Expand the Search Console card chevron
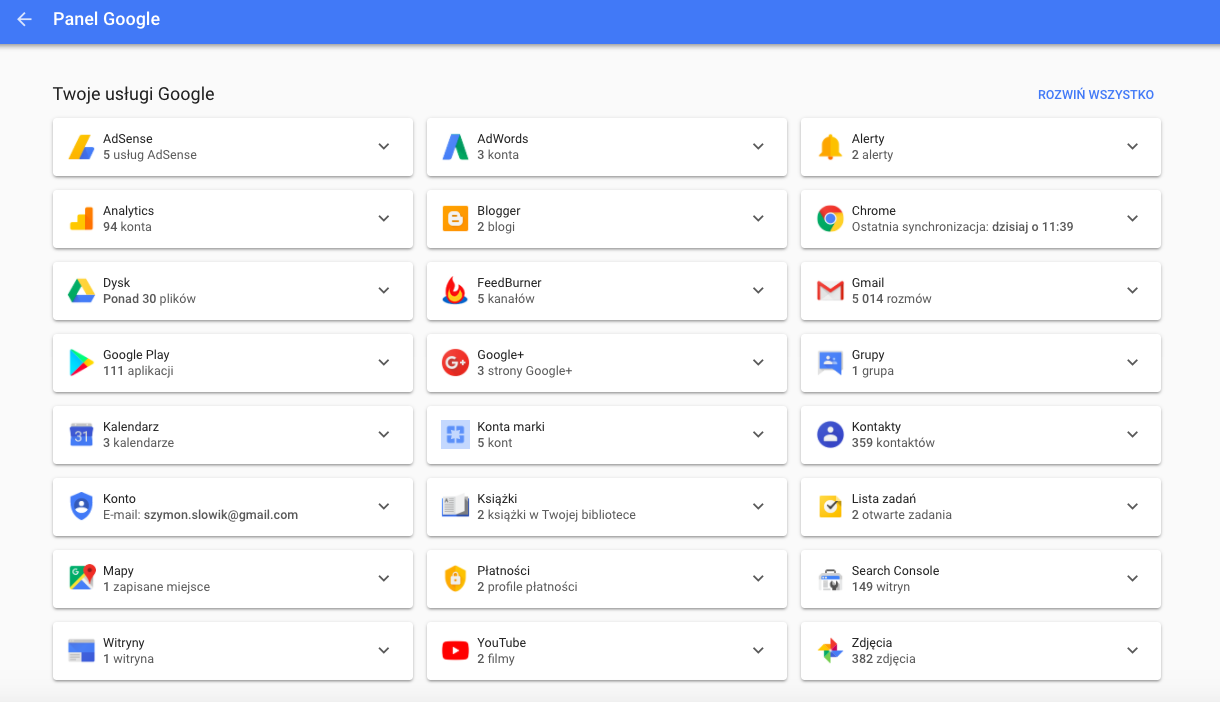 1133,579
